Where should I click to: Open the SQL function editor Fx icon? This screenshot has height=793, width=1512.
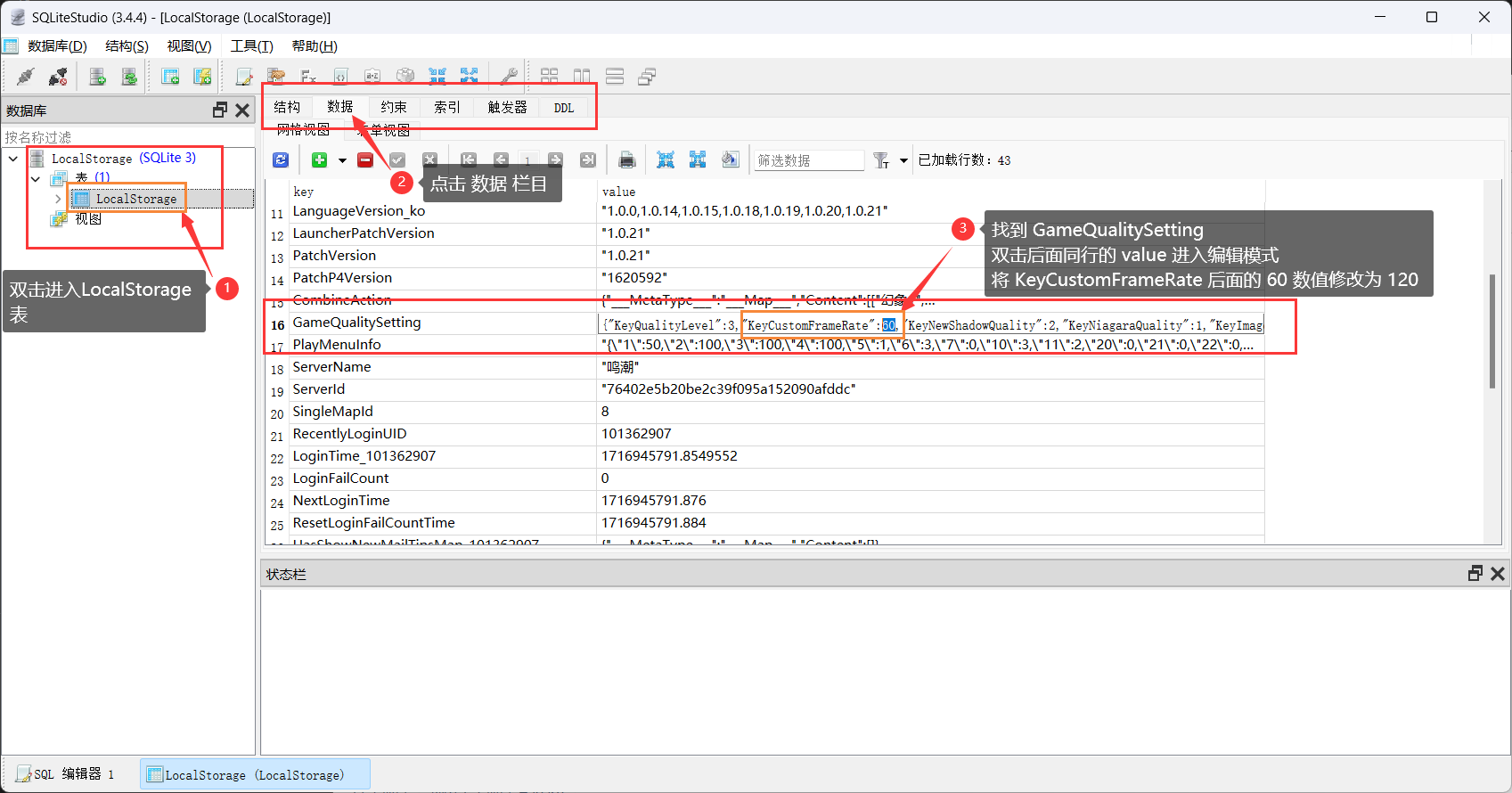point(308,77)
